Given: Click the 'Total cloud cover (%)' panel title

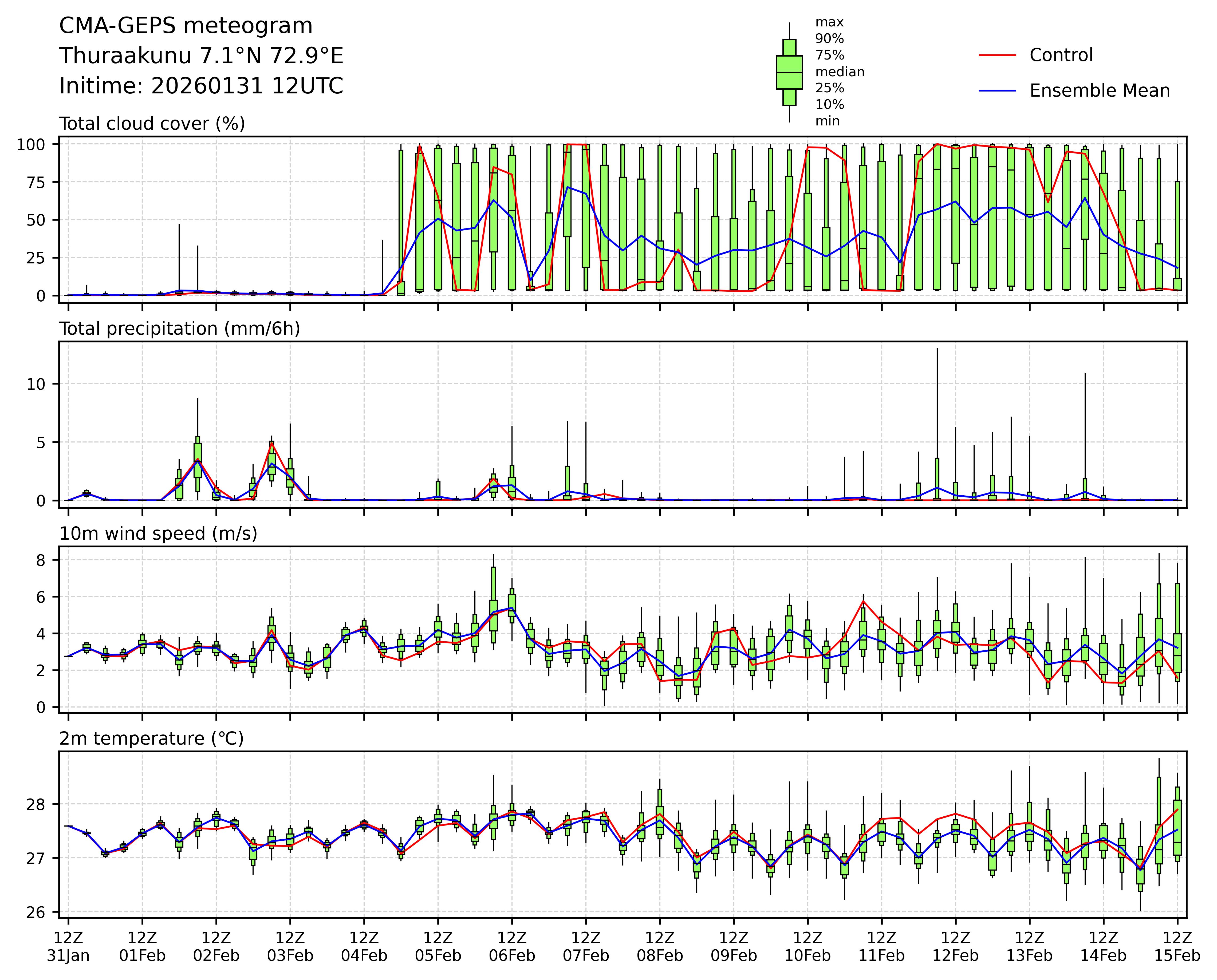Looking at the screenshot, I should tap(152, 124).
